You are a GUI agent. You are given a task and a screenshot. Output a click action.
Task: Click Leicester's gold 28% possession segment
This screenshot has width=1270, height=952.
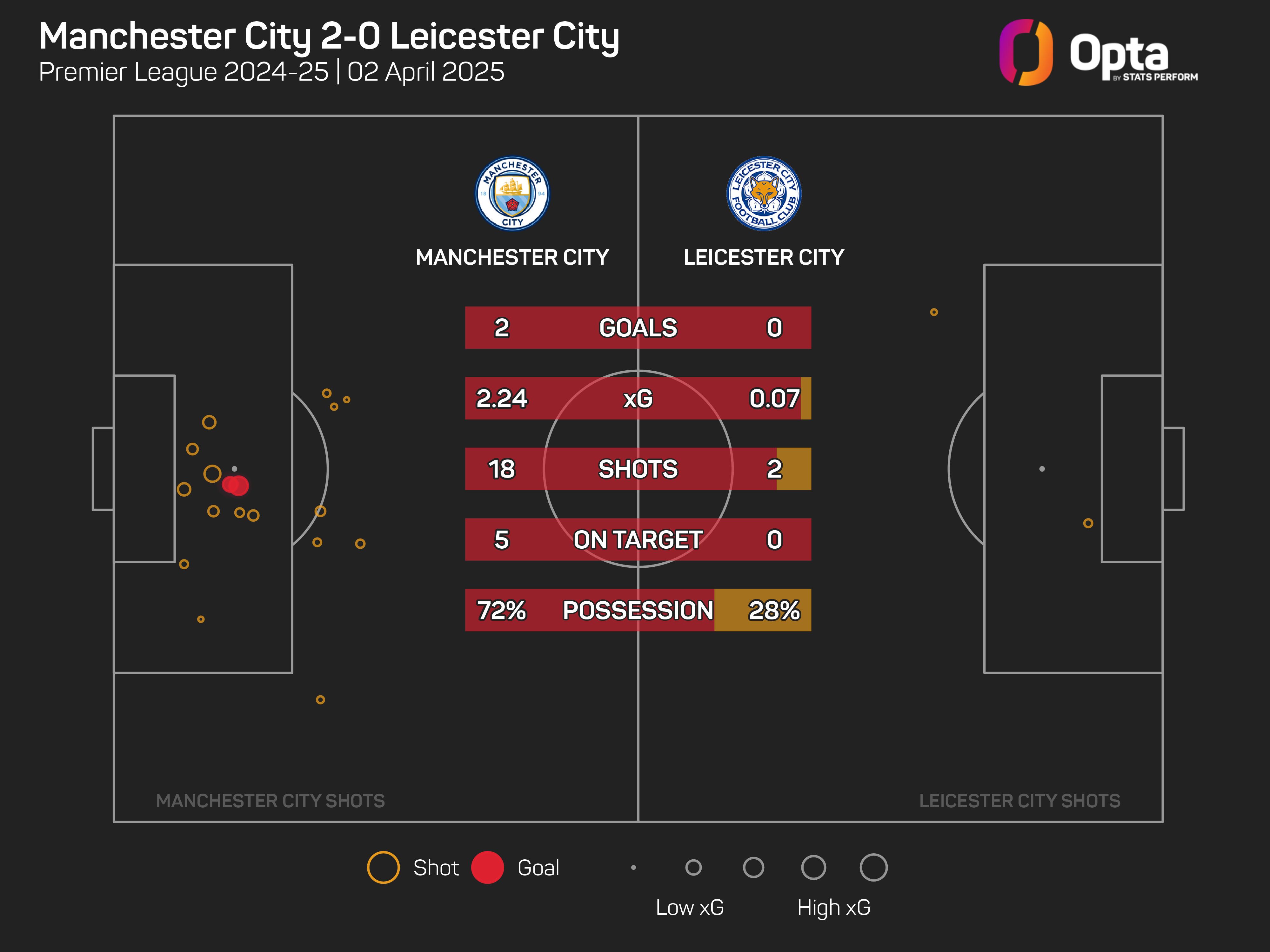click(x=762, y=611)
